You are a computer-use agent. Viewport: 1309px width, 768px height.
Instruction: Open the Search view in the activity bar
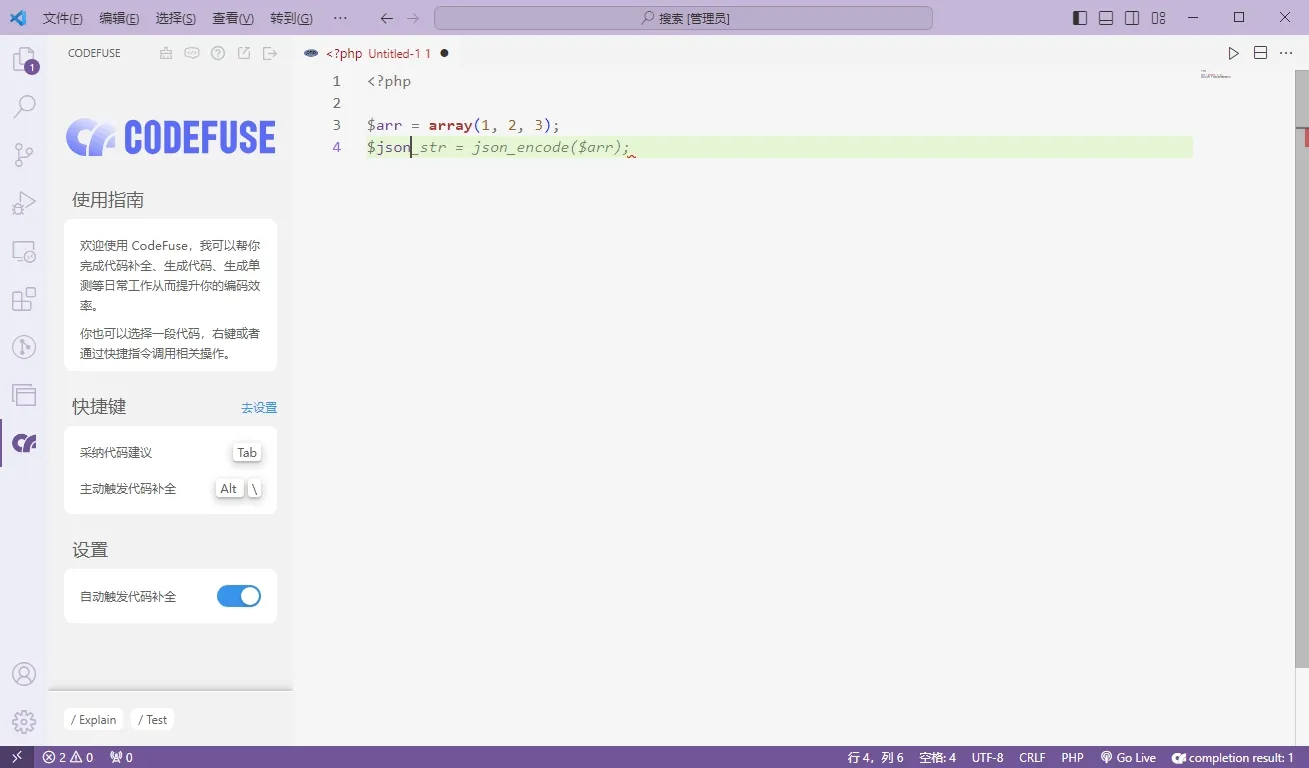click(24, 107)
